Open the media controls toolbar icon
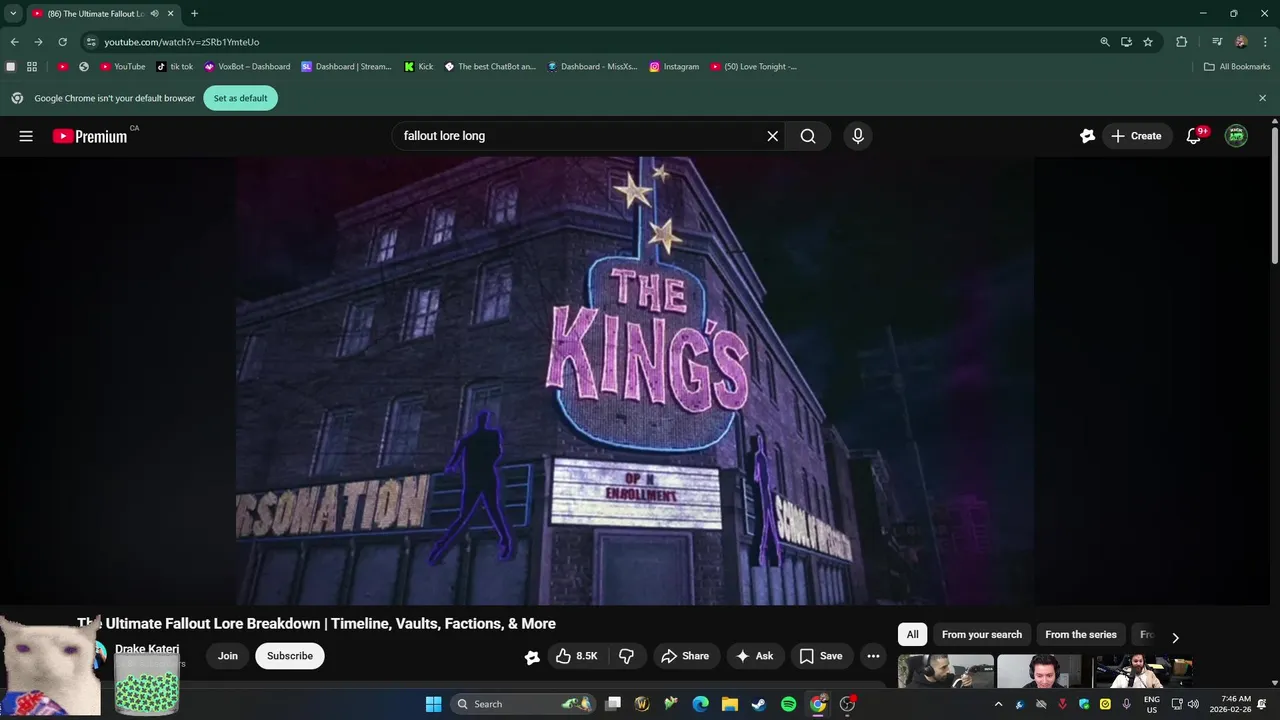The height and width of the screenshot is (720, 1280). 1217,42
